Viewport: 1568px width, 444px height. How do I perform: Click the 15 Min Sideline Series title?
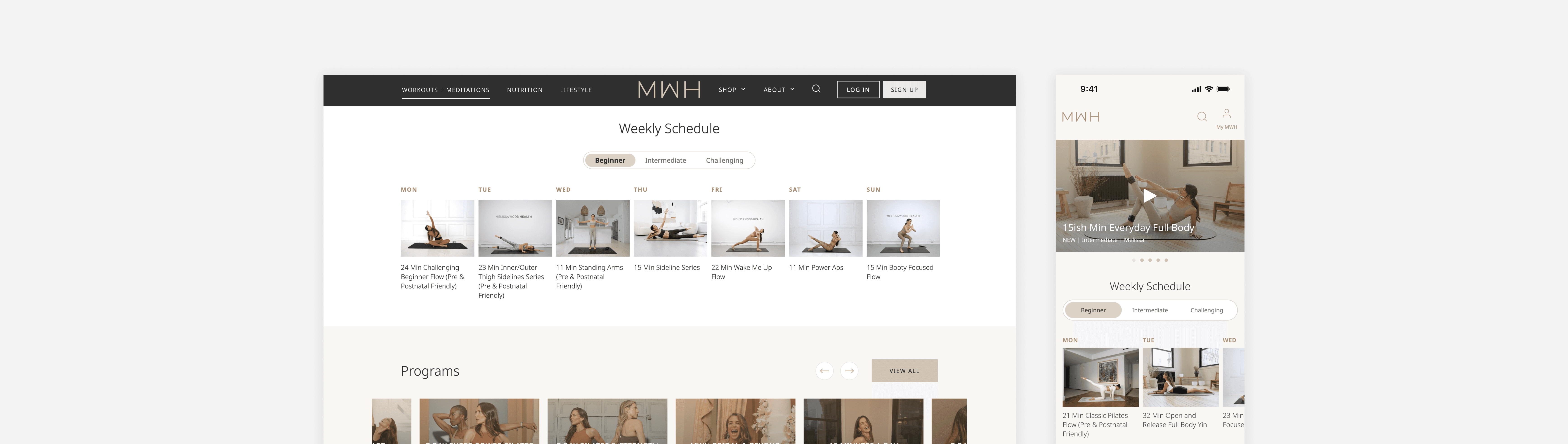pyautogui.click(x=666, y=267)
